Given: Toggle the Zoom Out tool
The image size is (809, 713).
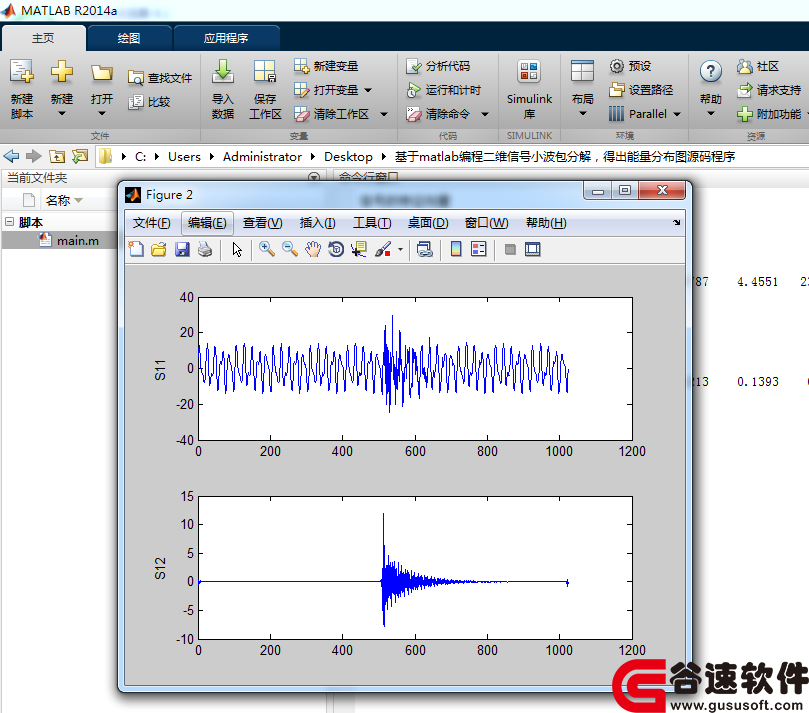Looking at the screenshot, I should point(289,249).
